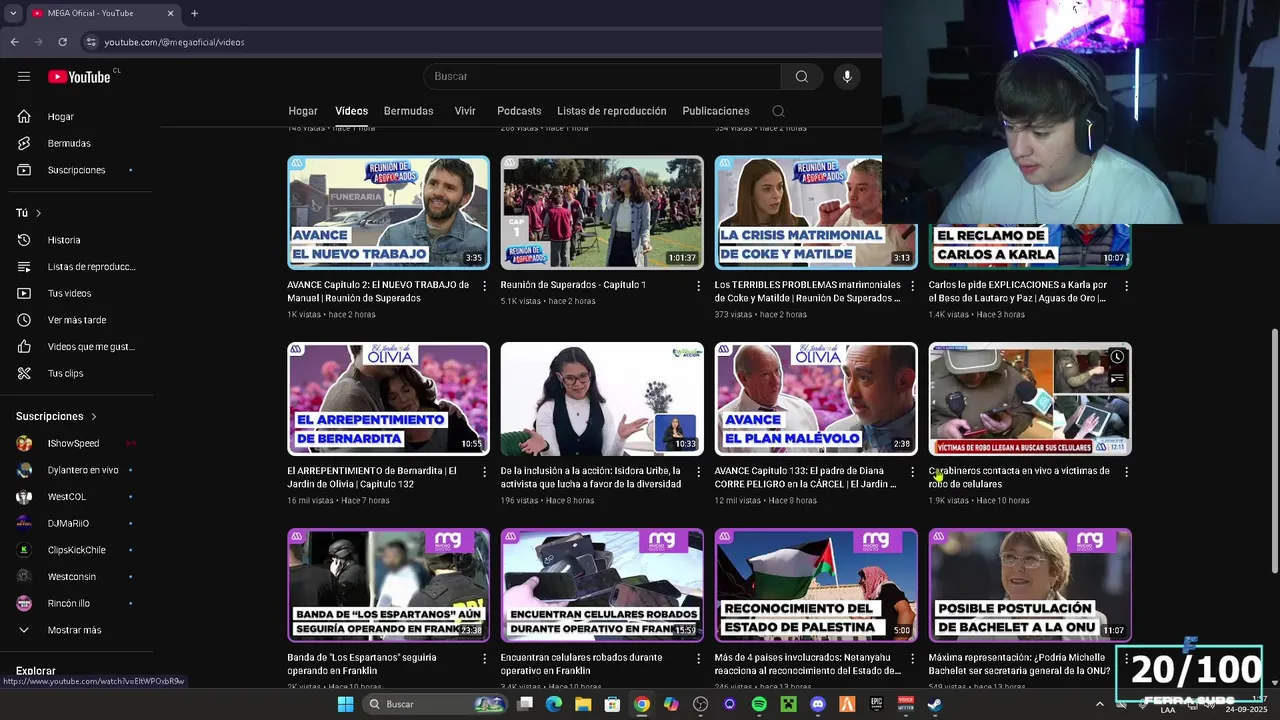Click the YouTube logo
The height and width of the screenshot is (720, 1280).
79,77
